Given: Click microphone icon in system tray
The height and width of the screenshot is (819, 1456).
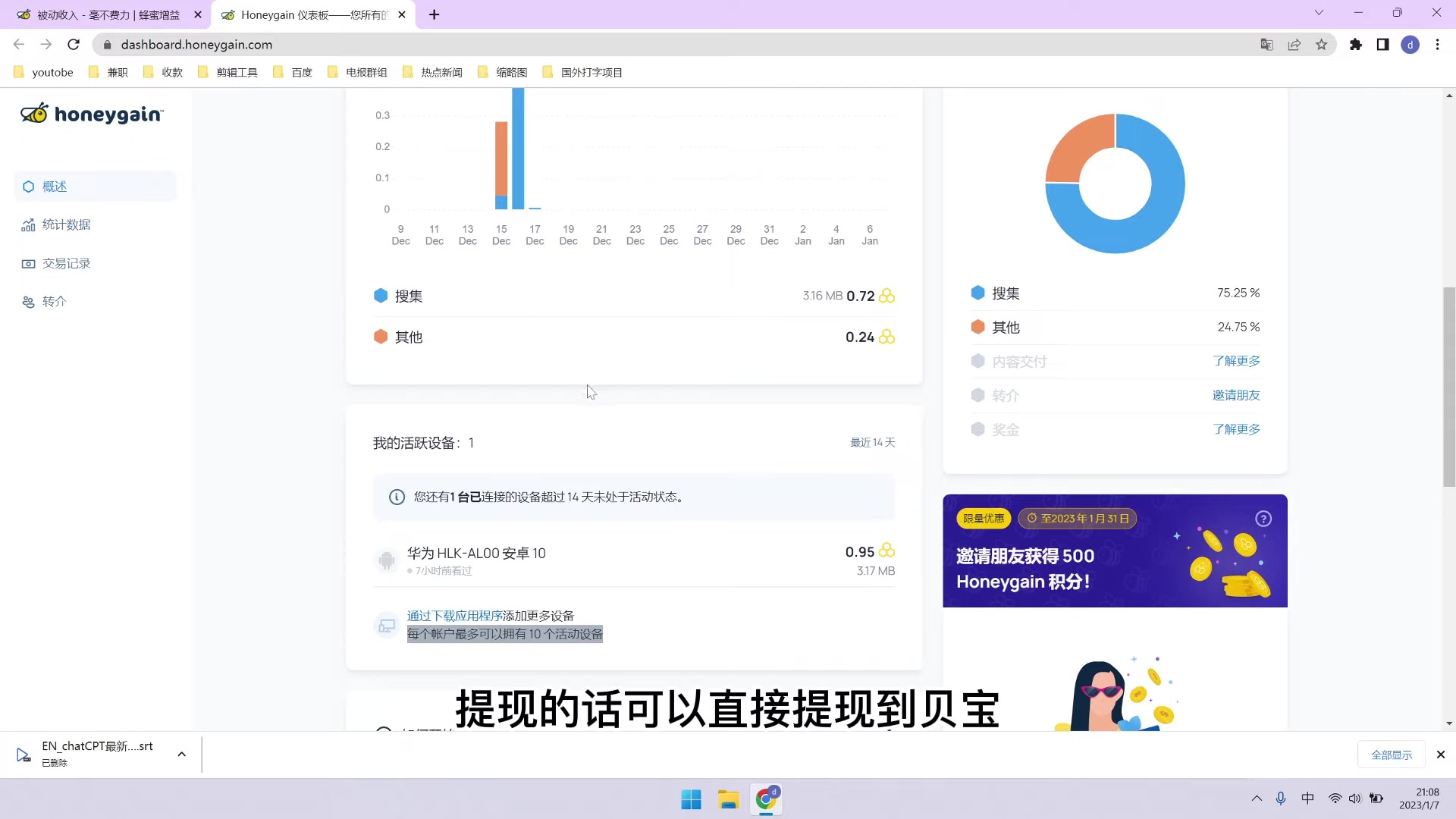Looking at the screenshot, I should (1281, 799).
